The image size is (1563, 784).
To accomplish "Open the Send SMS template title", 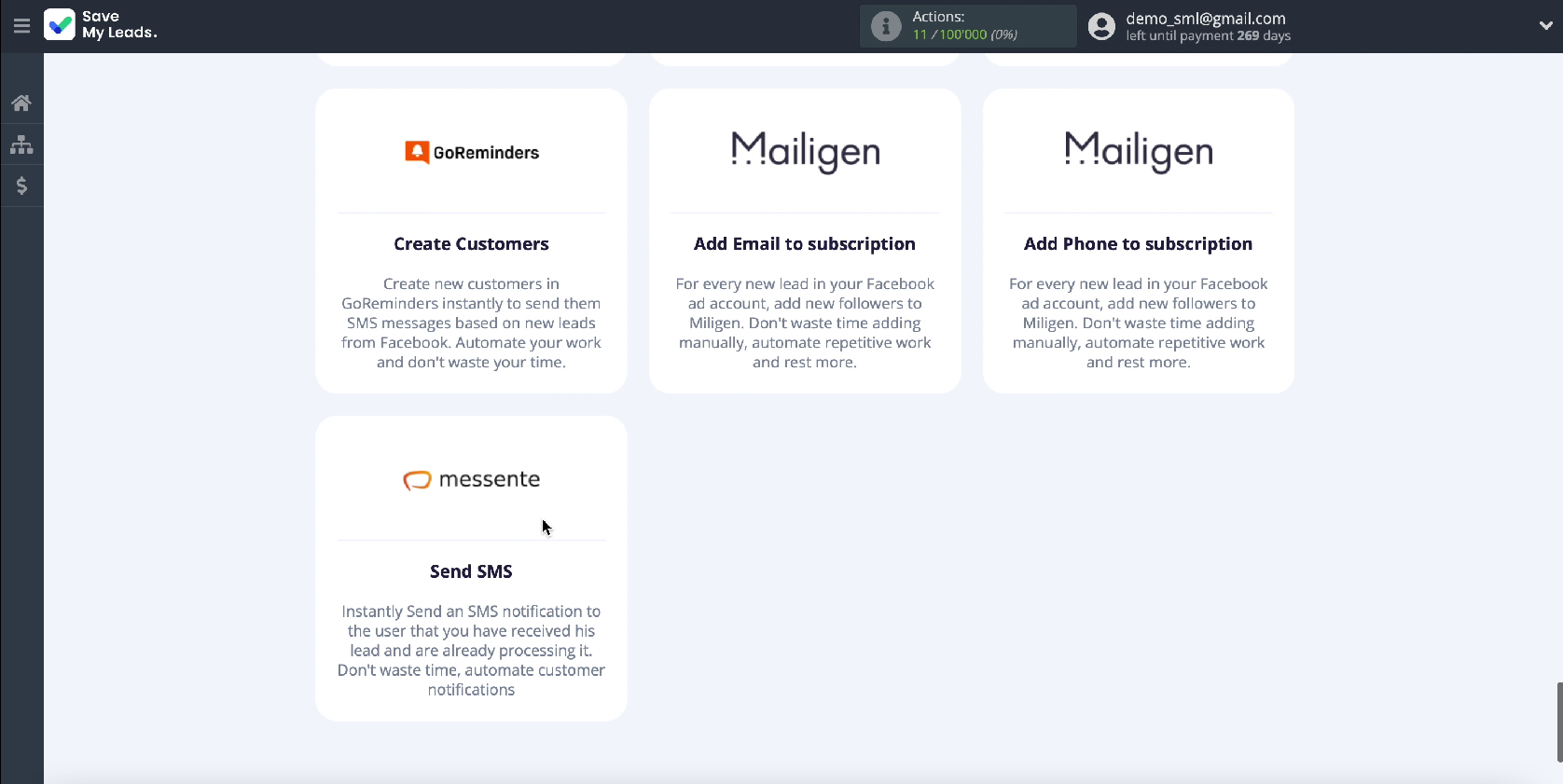I will (x=471, y=571).
